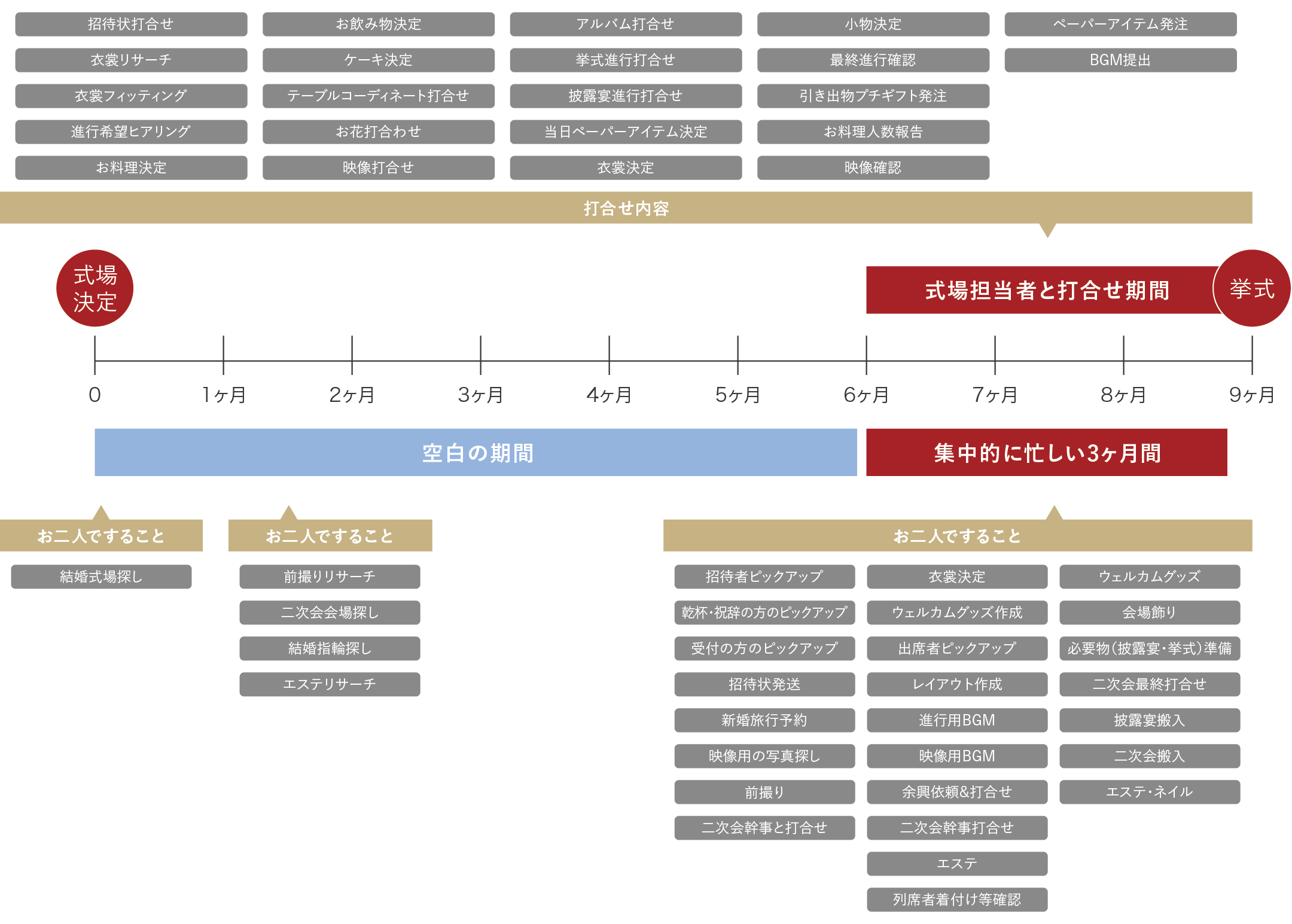The height and width of the screenshot is (924, 1292).
Task: Click the 二次会最終打合せ item
Action: [x=1150, y=684]
